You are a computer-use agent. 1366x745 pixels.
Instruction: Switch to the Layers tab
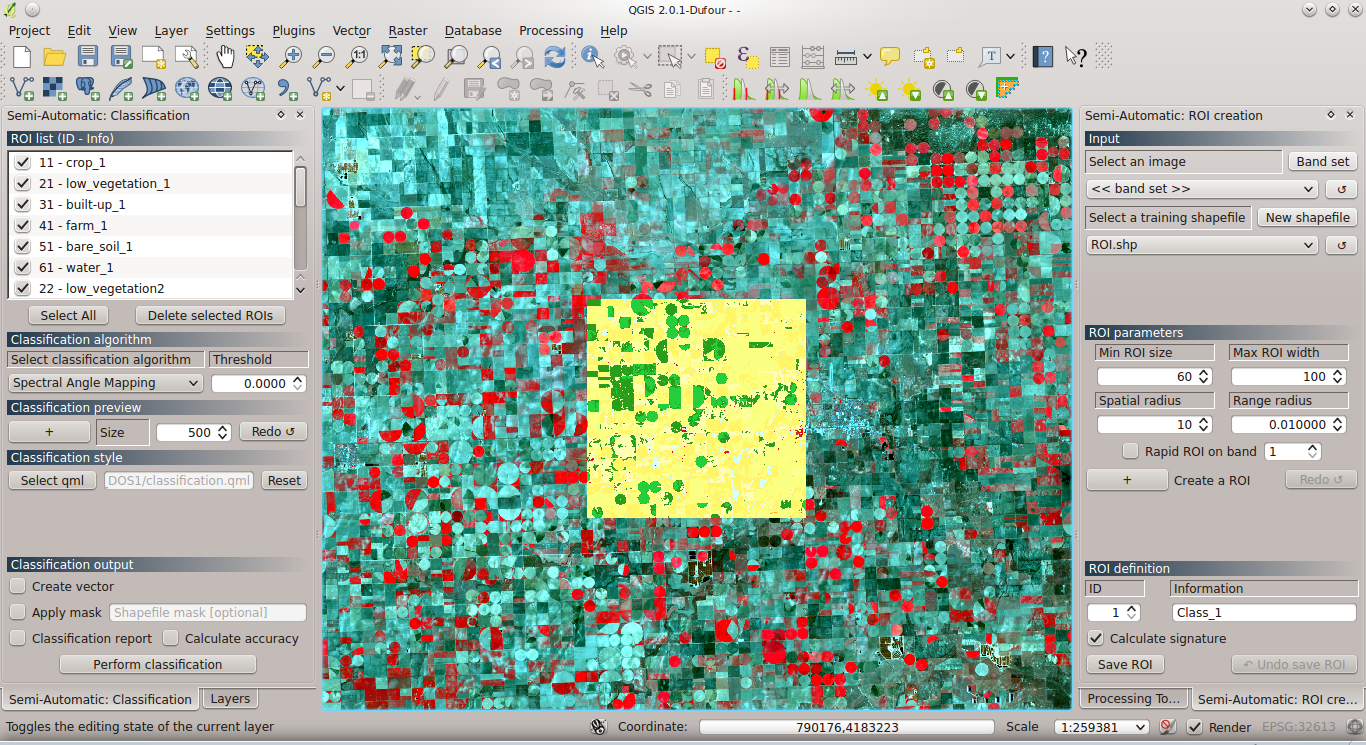tap(229, 698)
